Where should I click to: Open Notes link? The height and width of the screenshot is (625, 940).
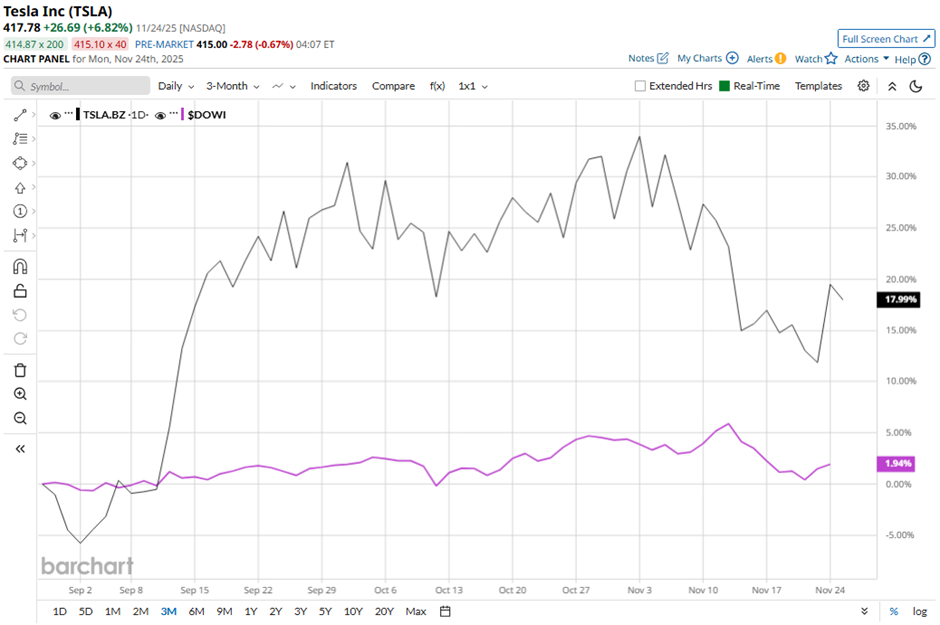pos(648,58)
